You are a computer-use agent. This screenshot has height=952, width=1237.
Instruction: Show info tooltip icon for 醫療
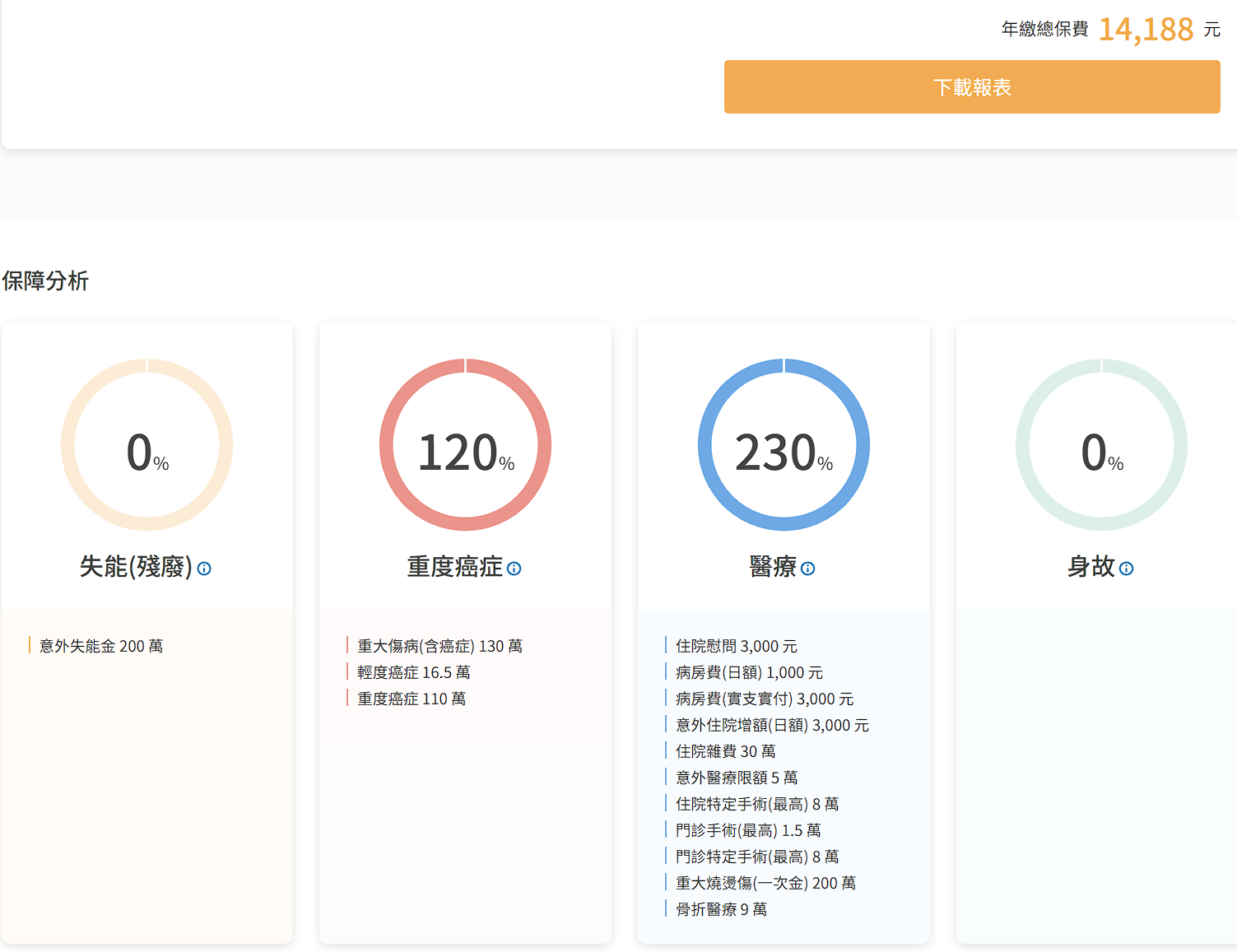pos(807,569)
